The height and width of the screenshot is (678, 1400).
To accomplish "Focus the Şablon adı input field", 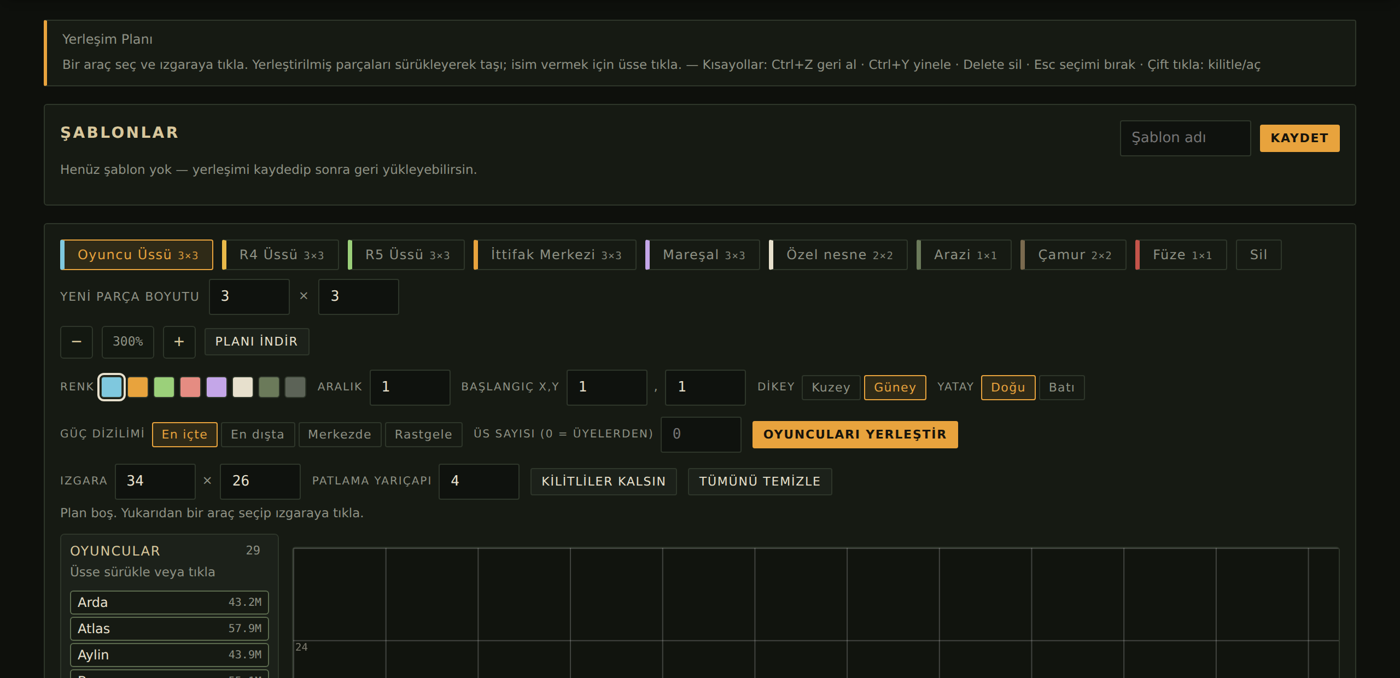I will (x=1185, y=138).
